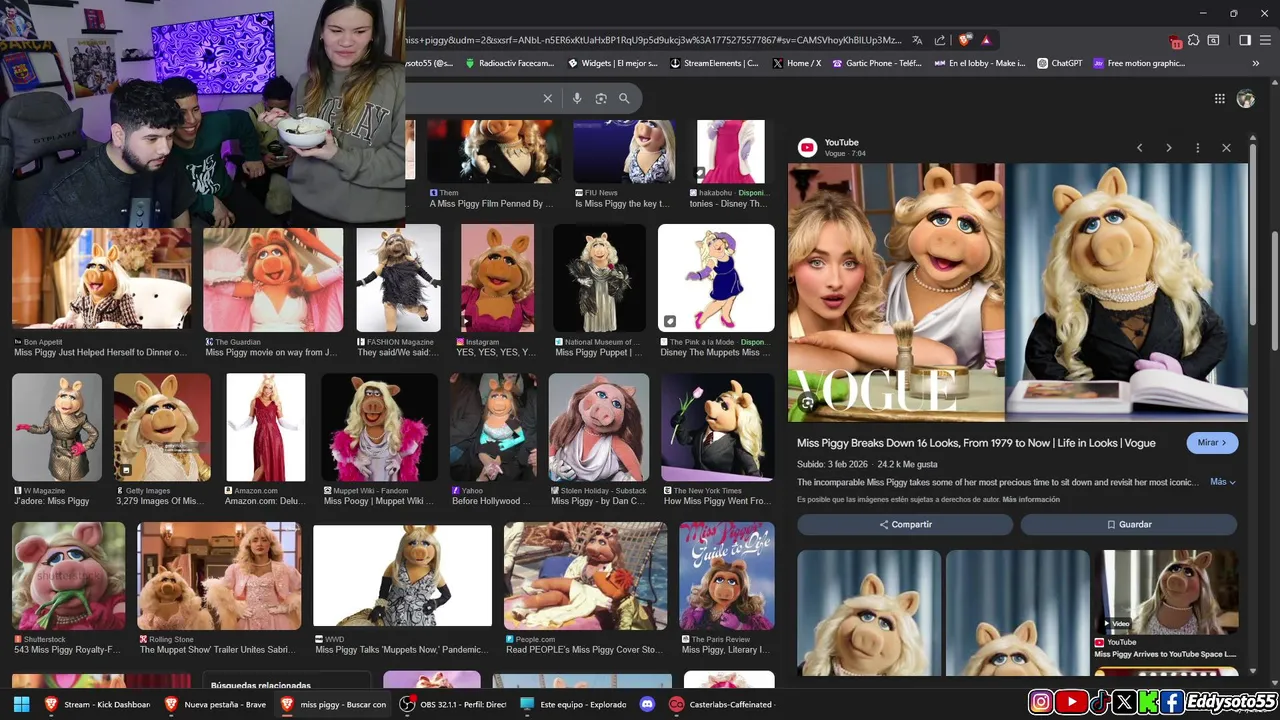Open the Home / X bookmark
Image resolution: width=1280 pixels, height=720 pixels.
pyautogui.click(x=797, y=63)
